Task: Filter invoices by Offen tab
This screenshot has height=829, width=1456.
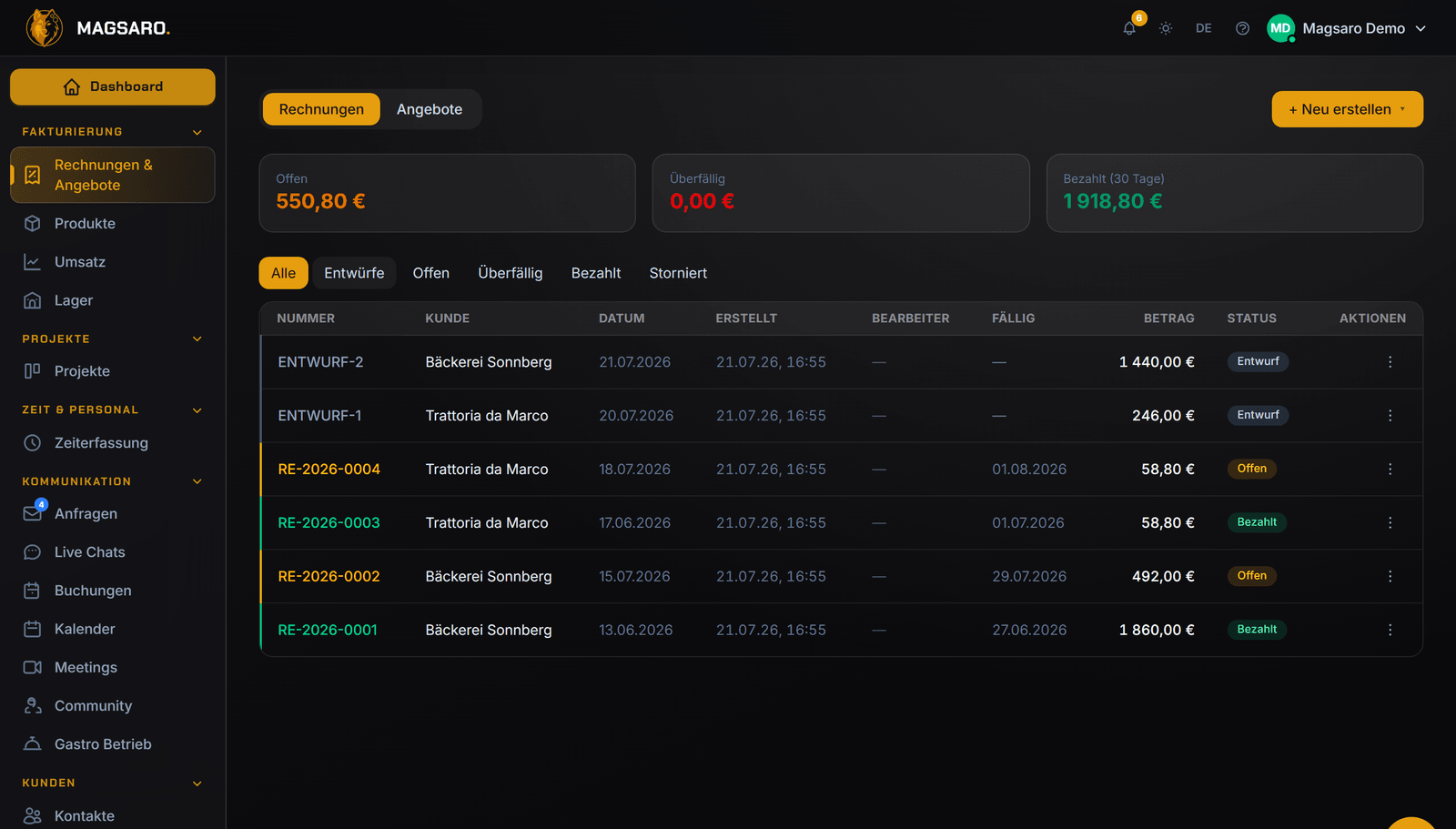Action: pyautogui.click(x=431, y=273)
